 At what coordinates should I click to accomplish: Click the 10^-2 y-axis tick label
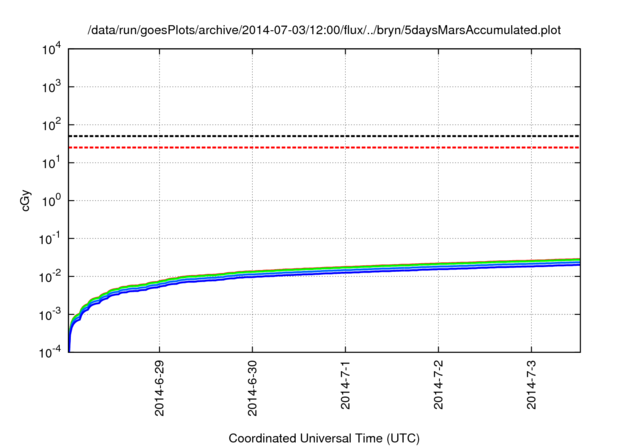[51, 277]
